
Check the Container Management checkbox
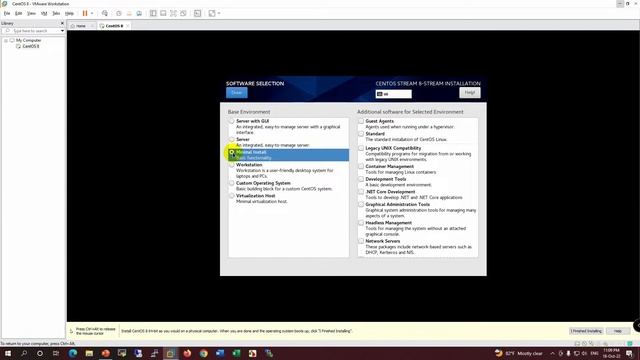point(361,167)
